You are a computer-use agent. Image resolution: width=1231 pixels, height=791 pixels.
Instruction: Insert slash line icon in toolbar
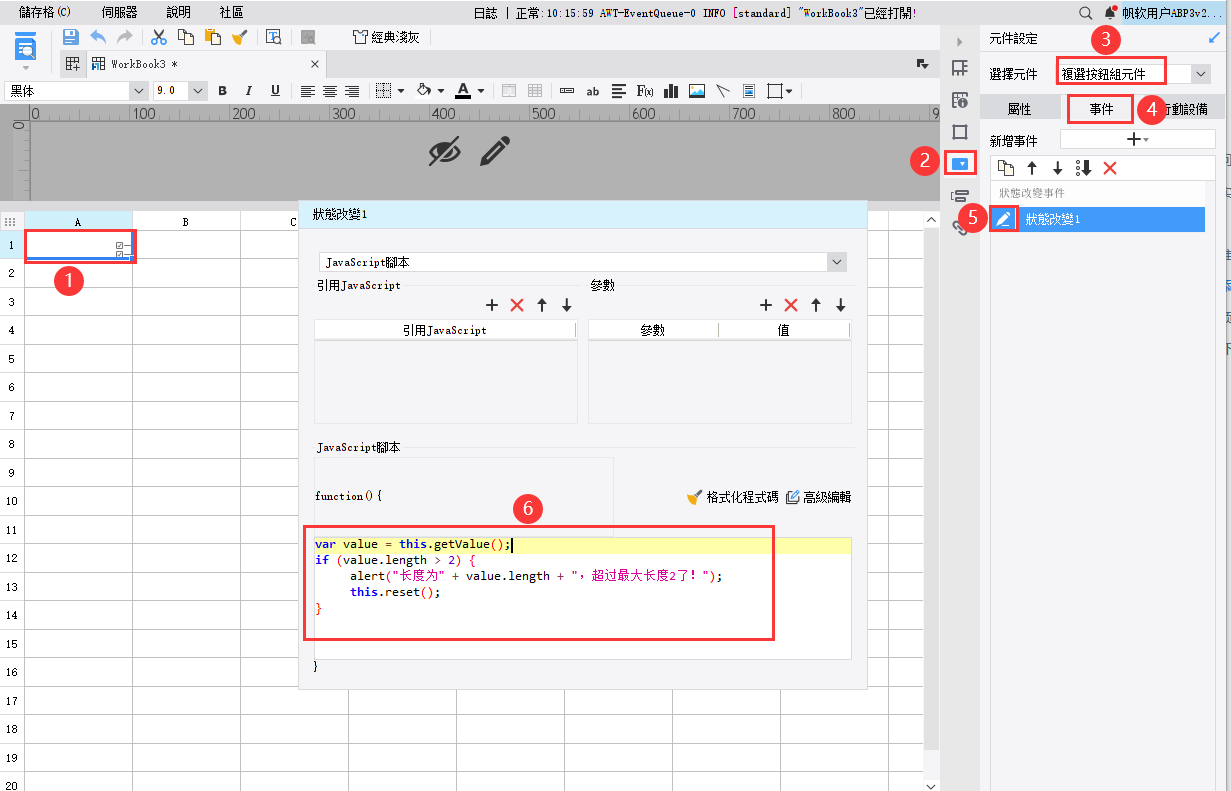723,91
